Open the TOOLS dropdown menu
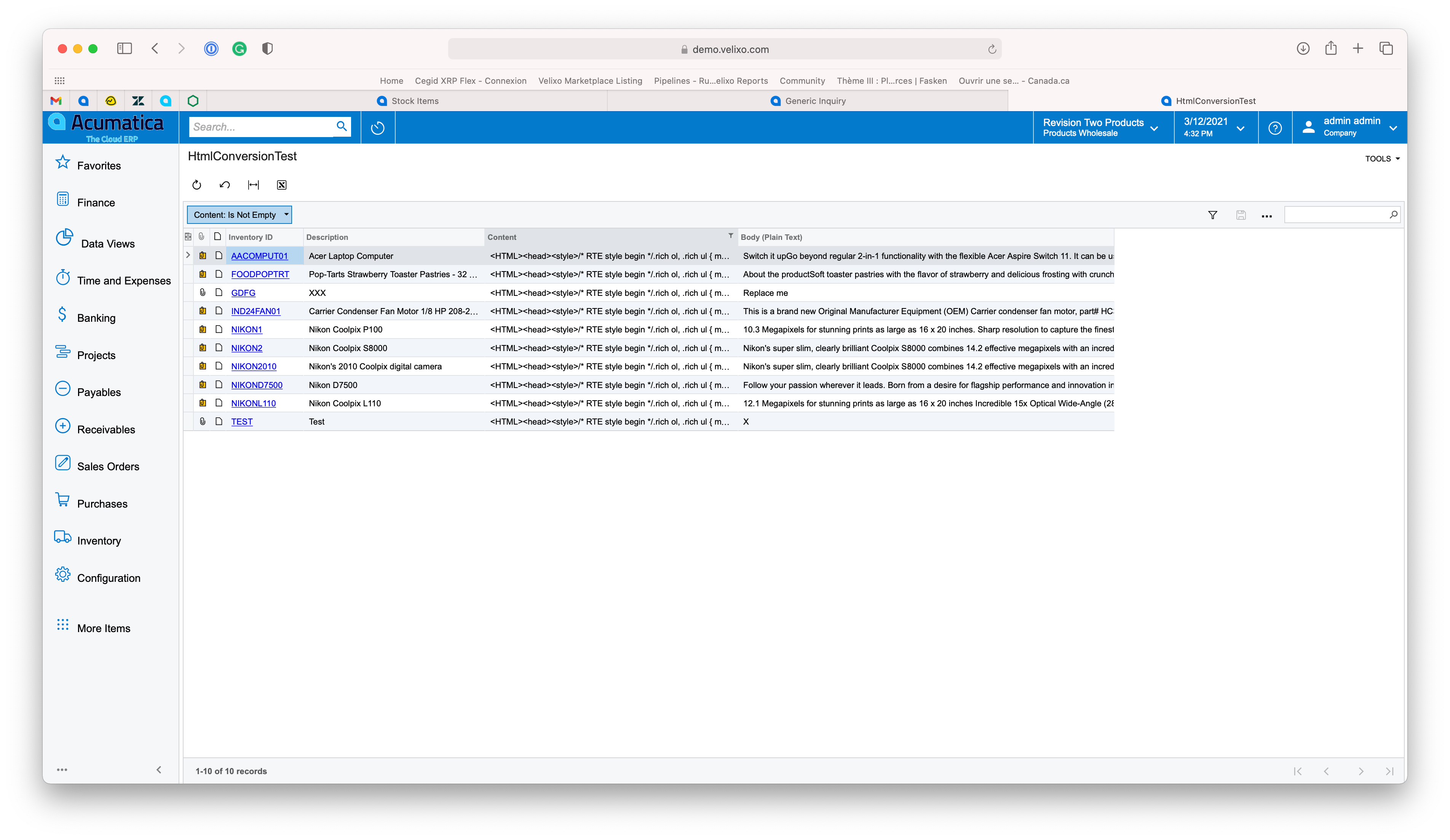Screen dimensions: 1450x840 point(1382,158)
